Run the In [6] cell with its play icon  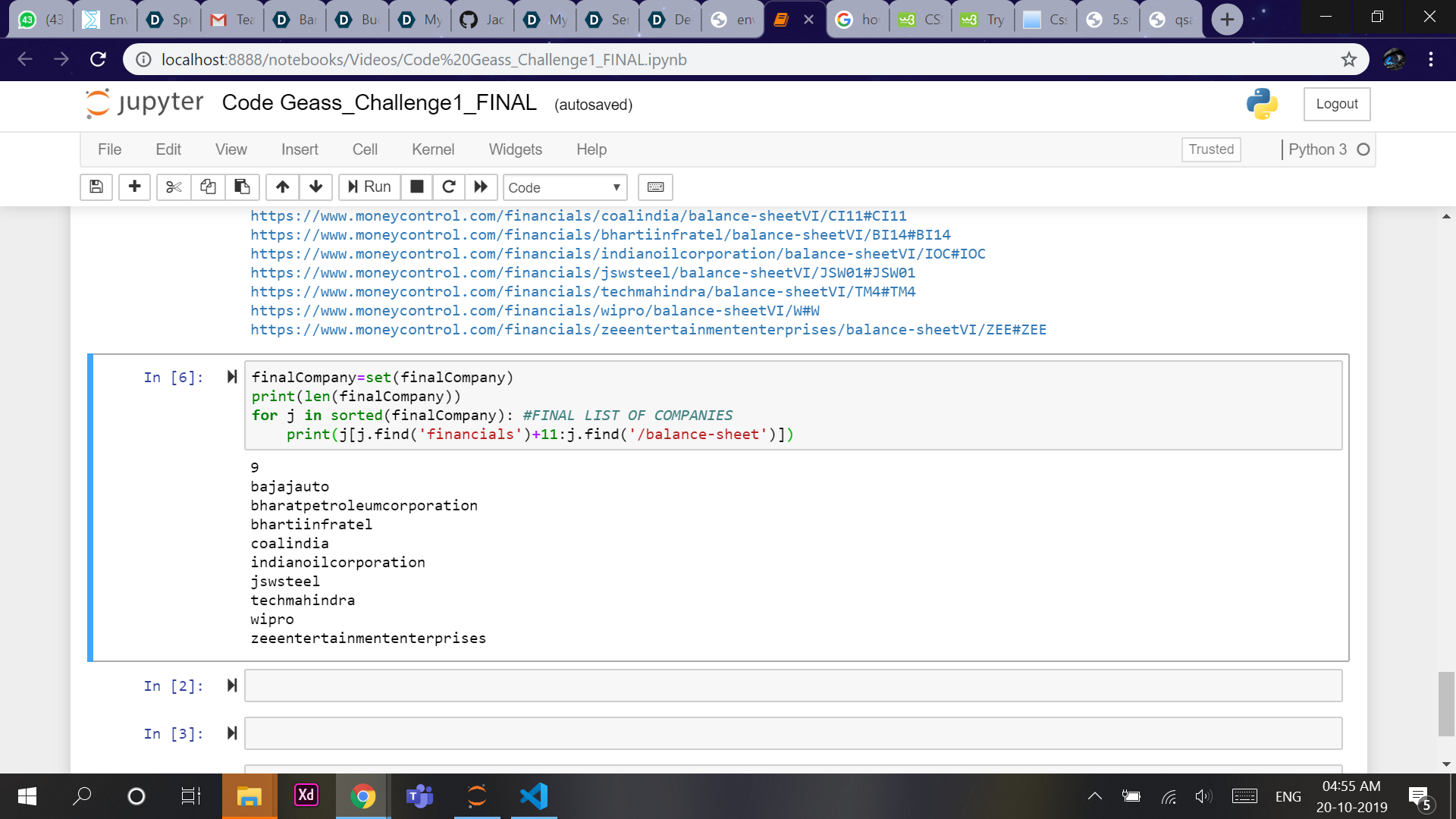232,377
